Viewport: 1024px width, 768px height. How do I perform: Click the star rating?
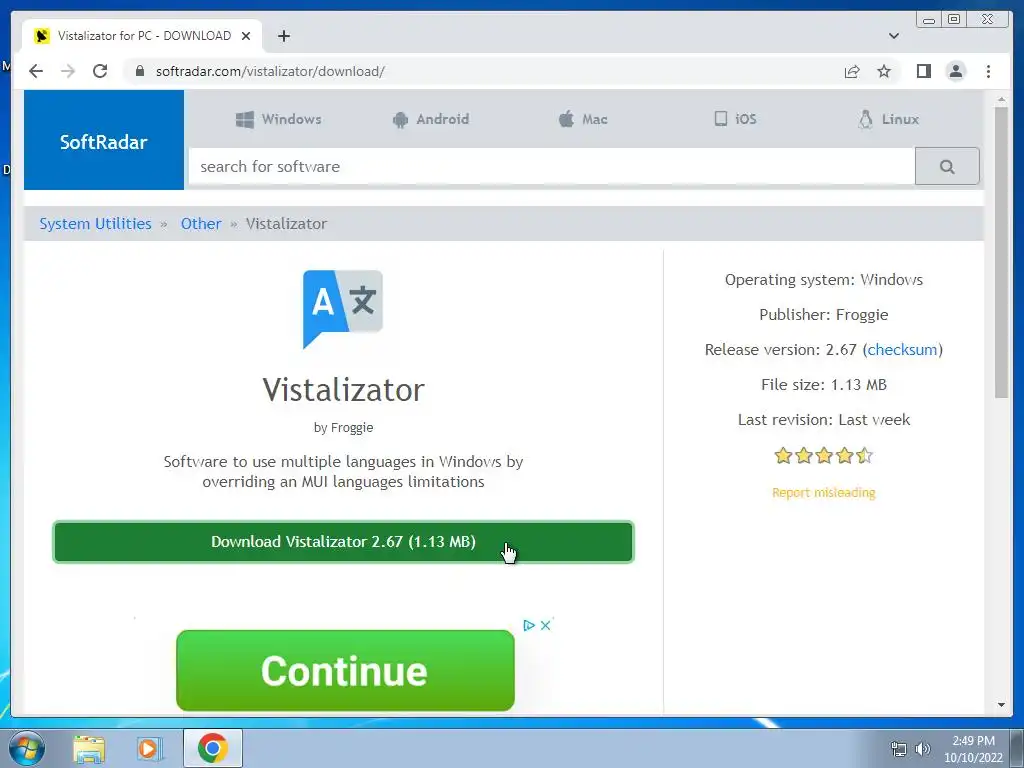point(824,455)
